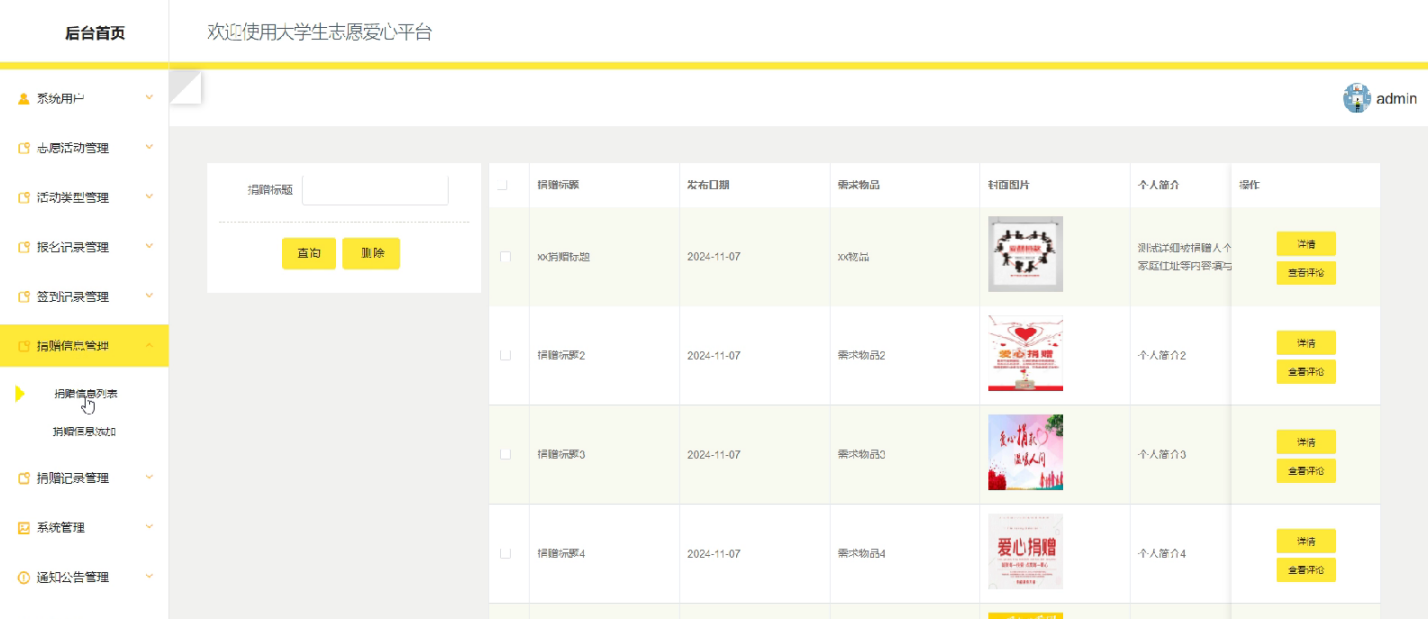Click the 删除 delete button
The height and width of the screenshot is (619, 1428).
[x=371, y=254]
